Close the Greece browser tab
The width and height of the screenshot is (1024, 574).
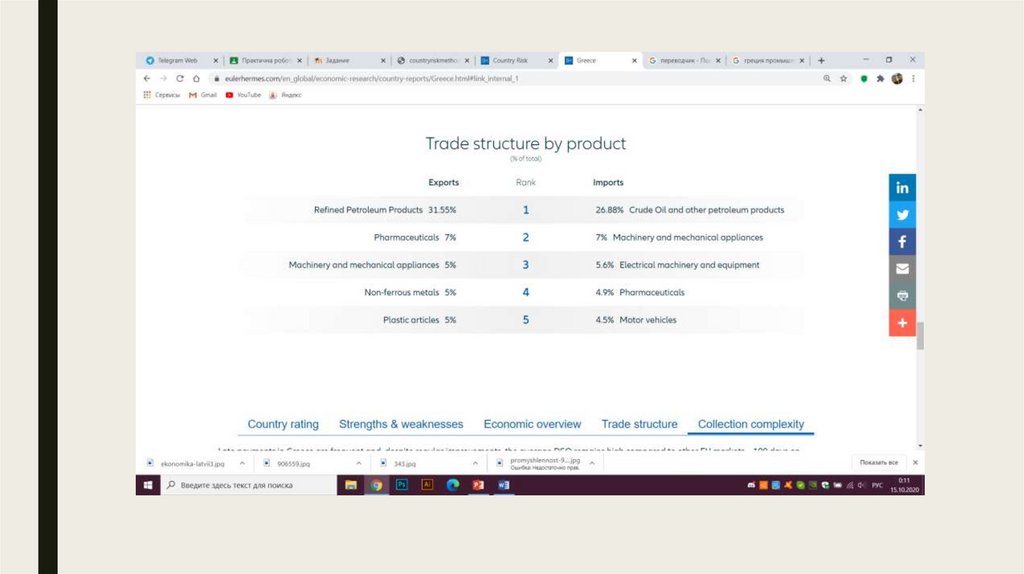tap(633, 60)
